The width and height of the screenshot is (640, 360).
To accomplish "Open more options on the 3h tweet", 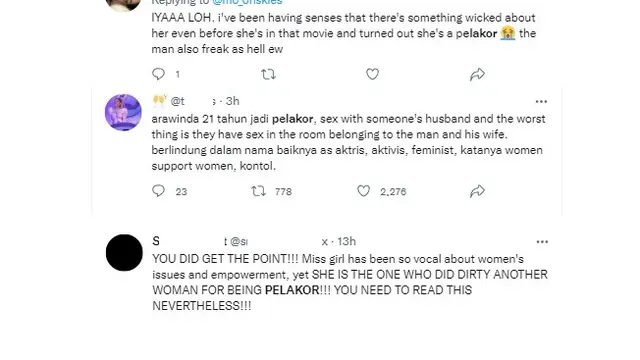I will (541, 102).
